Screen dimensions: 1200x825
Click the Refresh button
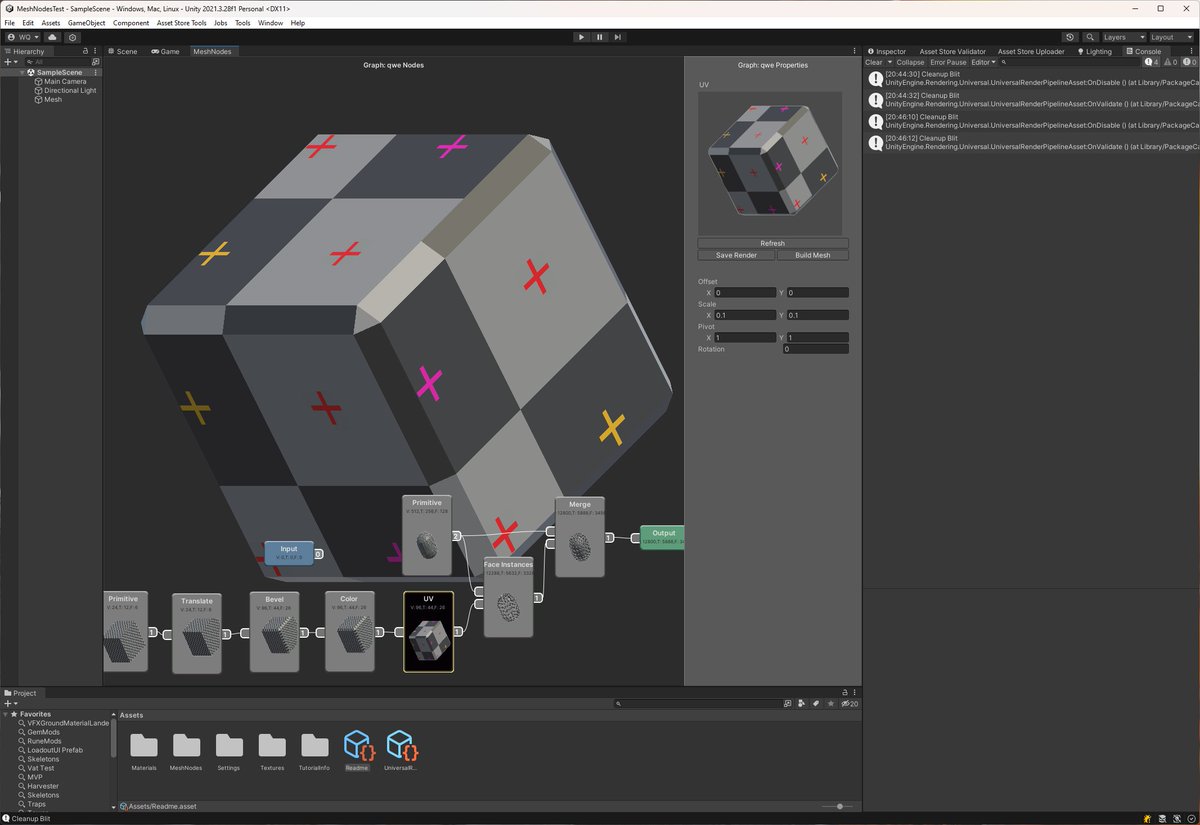tap(773, 243)
